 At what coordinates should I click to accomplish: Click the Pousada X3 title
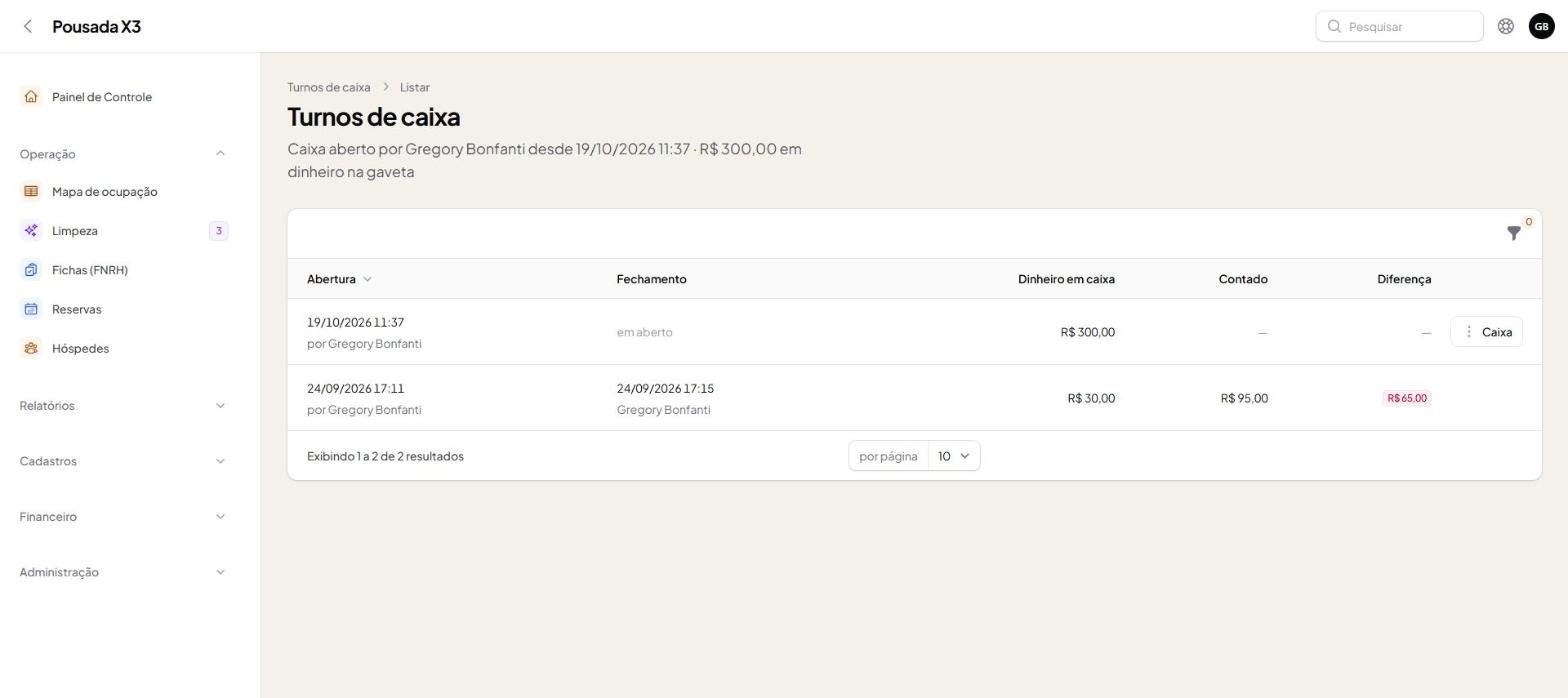96,26
